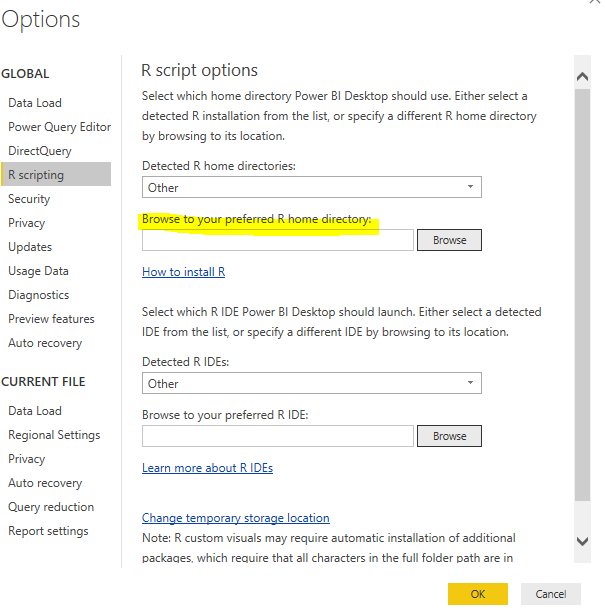Open How to install R link

(184, 272)
